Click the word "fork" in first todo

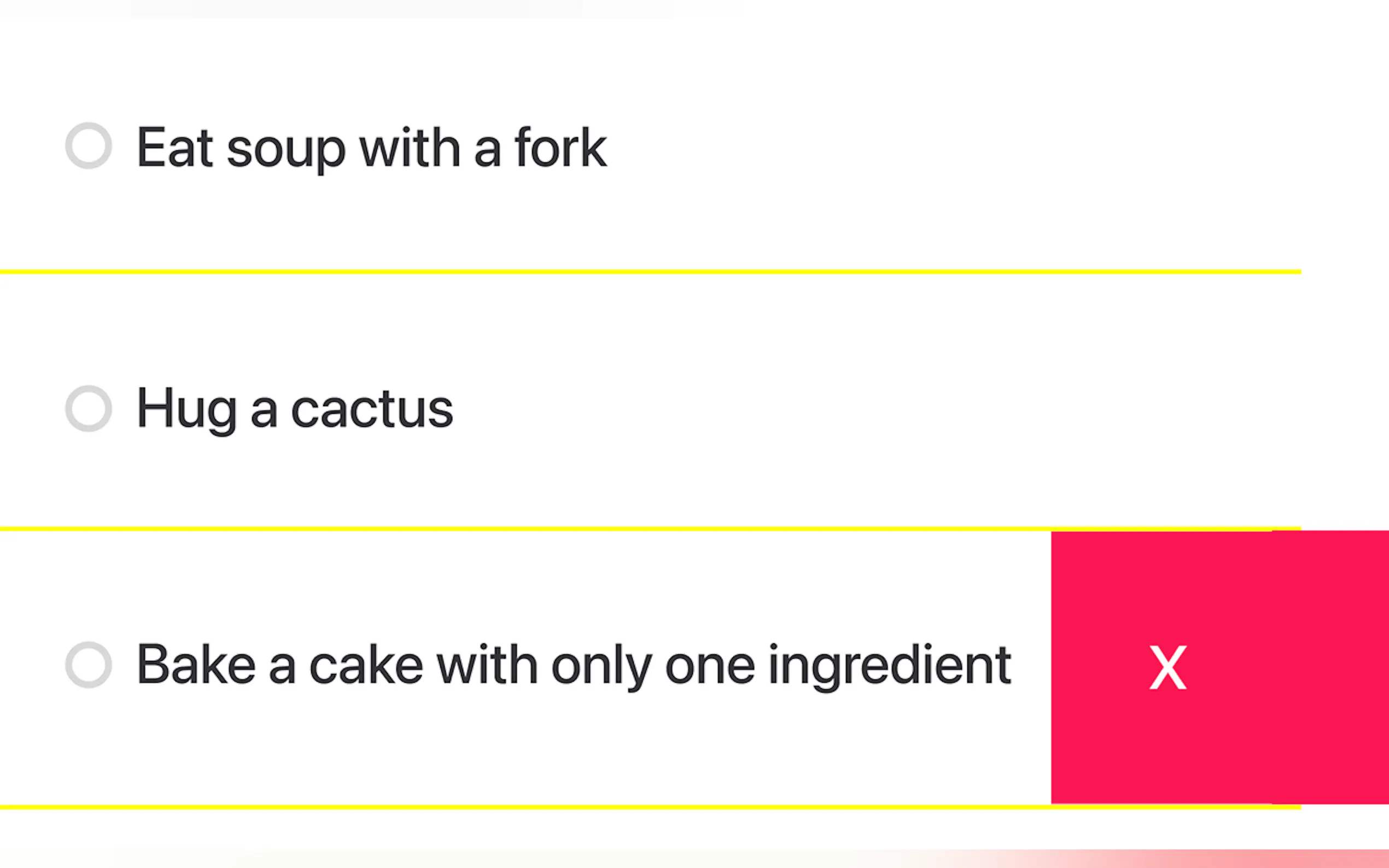pos(560,148)
